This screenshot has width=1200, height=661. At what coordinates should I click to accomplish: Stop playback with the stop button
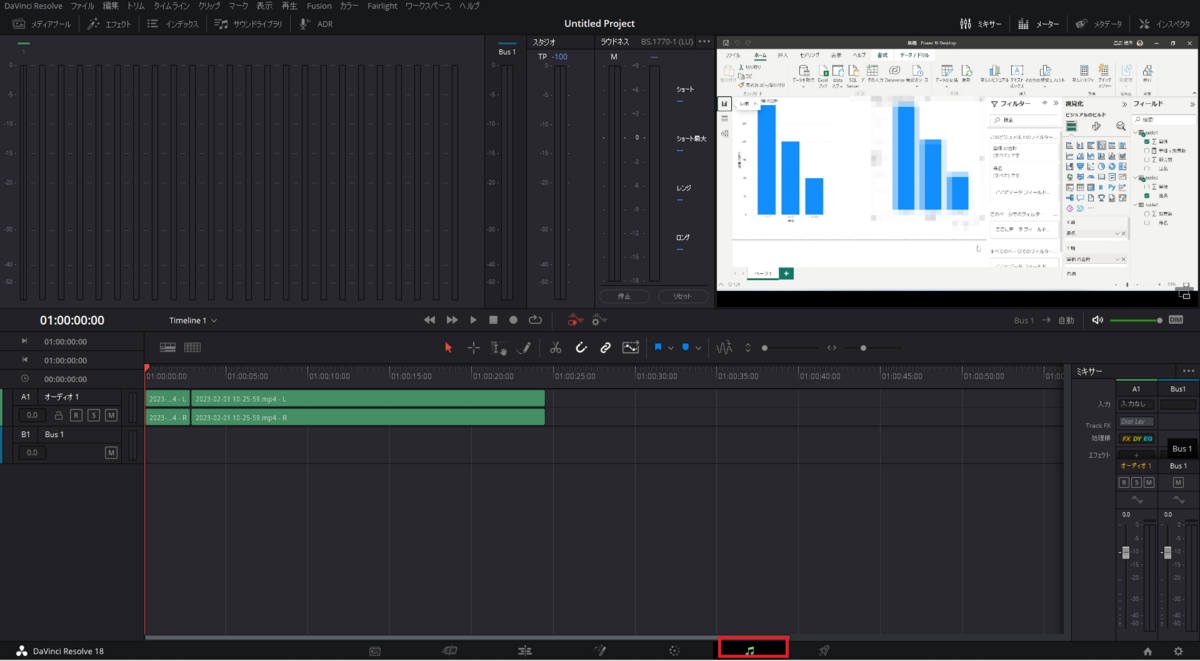point(493,320)
